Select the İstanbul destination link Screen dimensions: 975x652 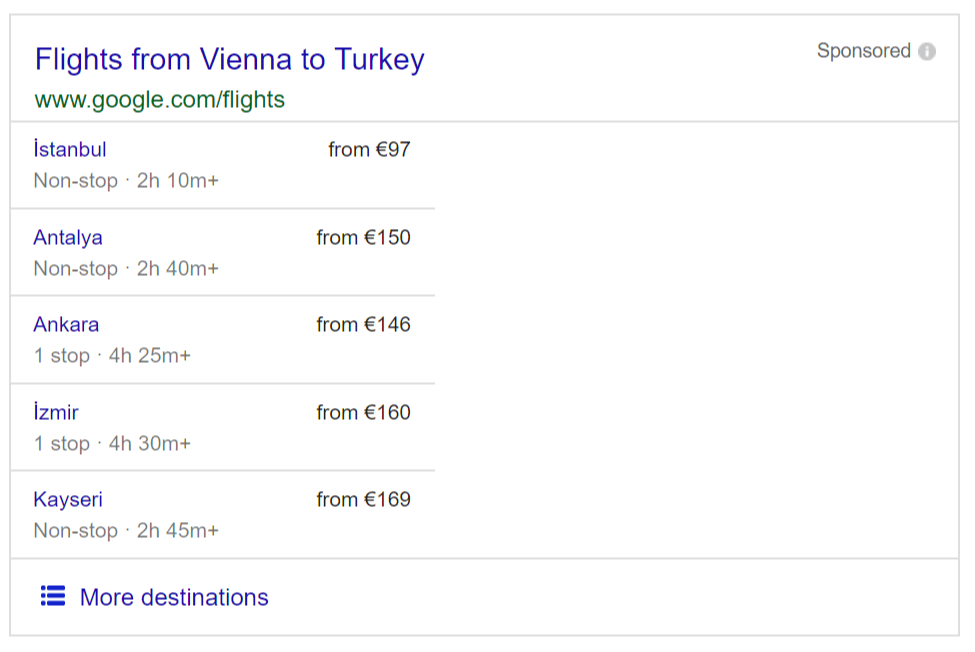(70, 149)
